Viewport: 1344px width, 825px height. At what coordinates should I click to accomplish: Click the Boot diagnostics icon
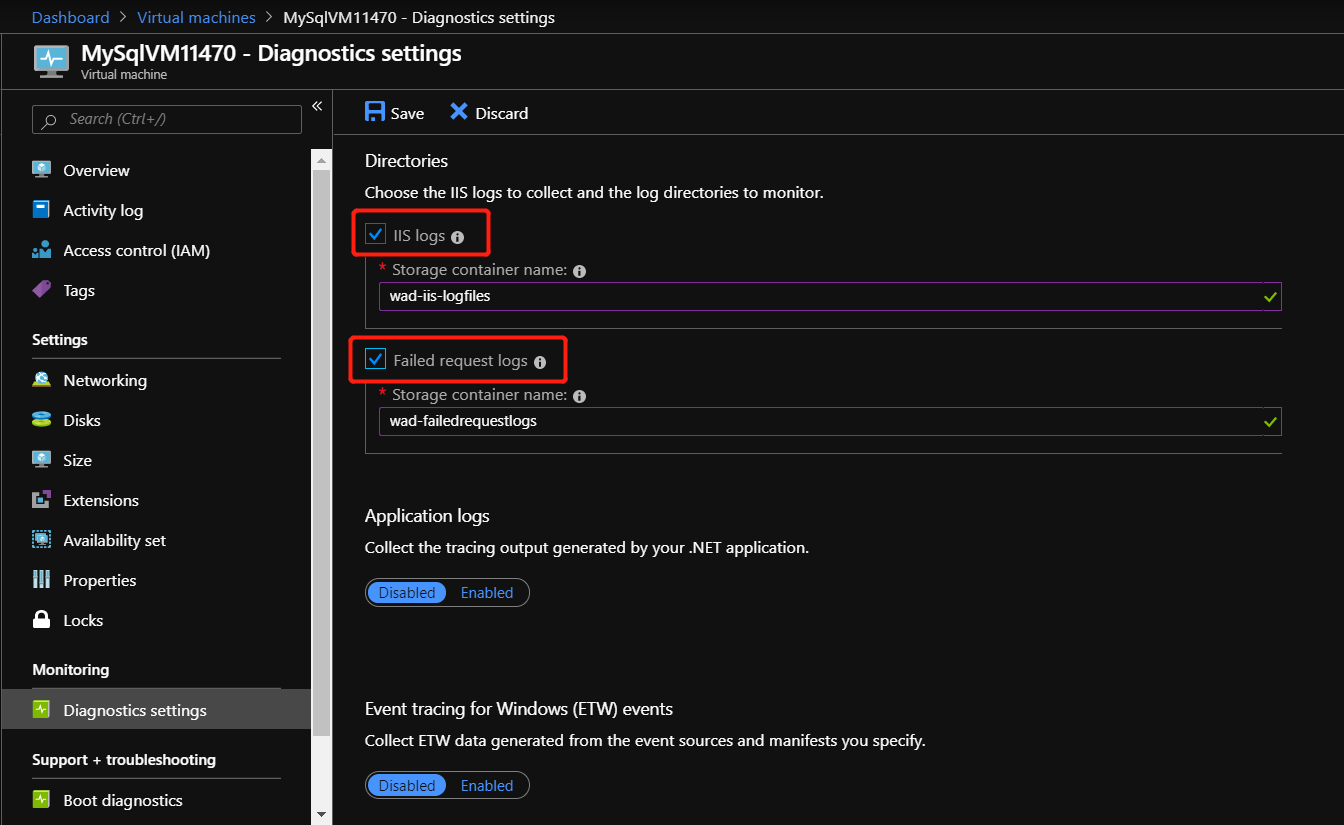tap(41, 800)
